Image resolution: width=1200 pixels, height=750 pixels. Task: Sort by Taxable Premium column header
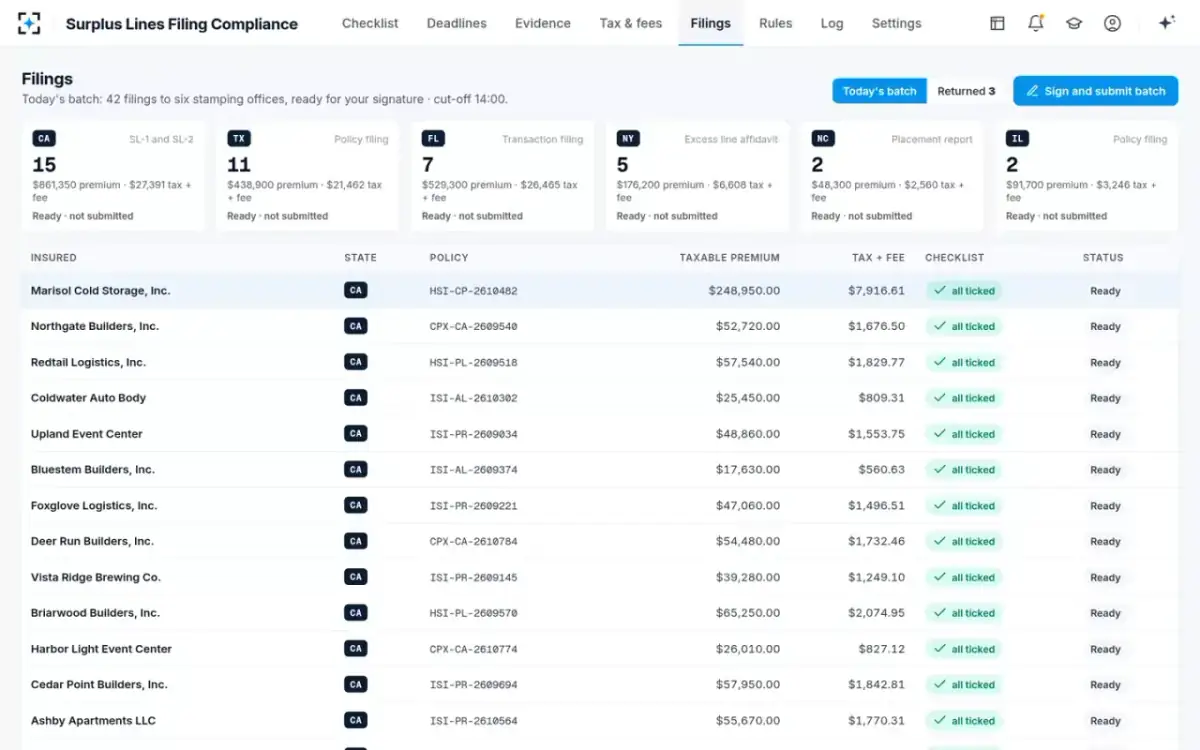pos(729,257)
